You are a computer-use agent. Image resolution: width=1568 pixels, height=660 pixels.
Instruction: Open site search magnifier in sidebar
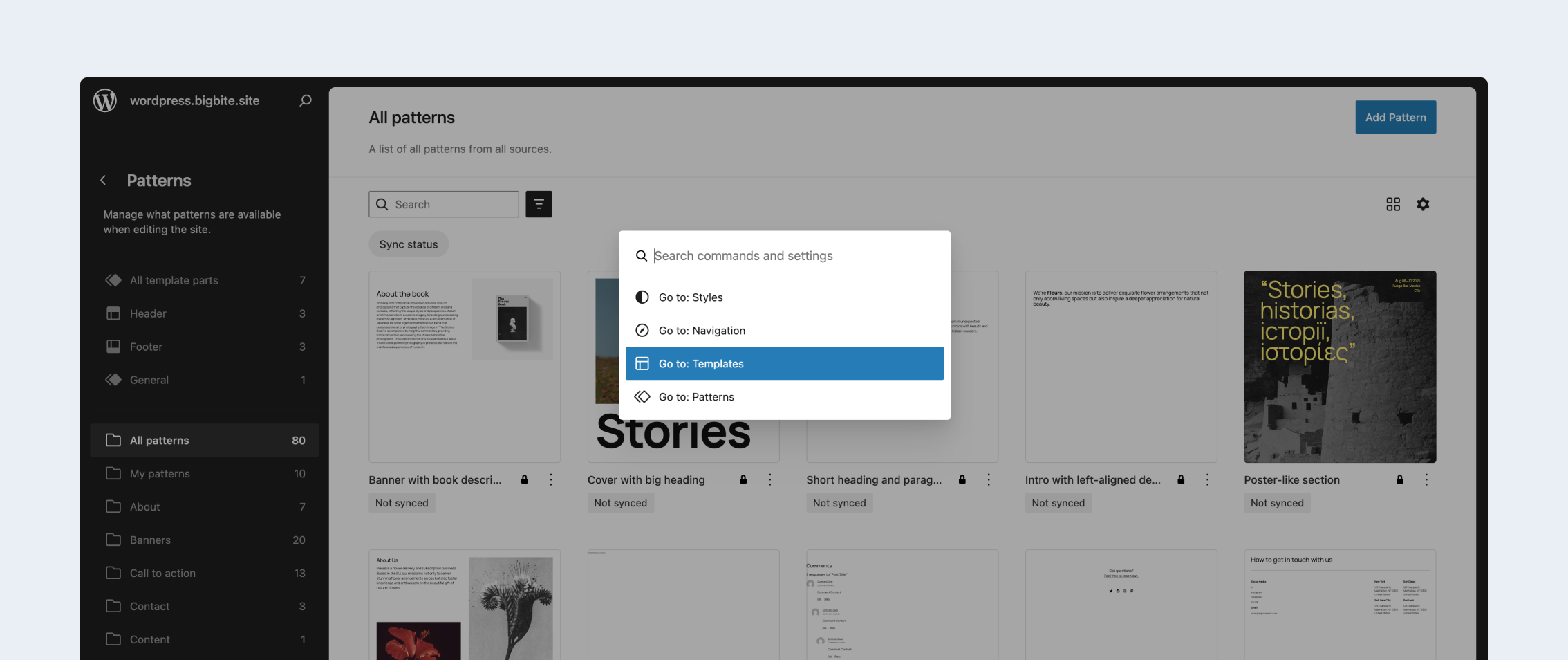(x=305, y=100)
